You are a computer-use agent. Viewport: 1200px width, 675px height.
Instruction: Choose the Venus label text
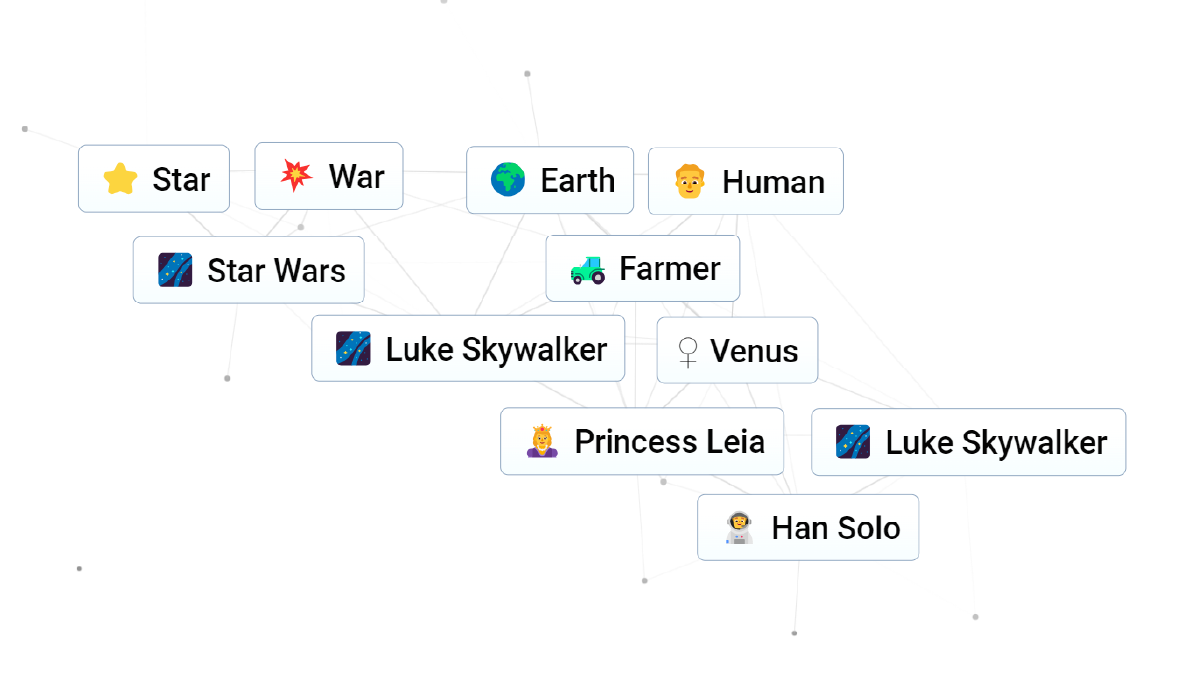coord(754,351)
